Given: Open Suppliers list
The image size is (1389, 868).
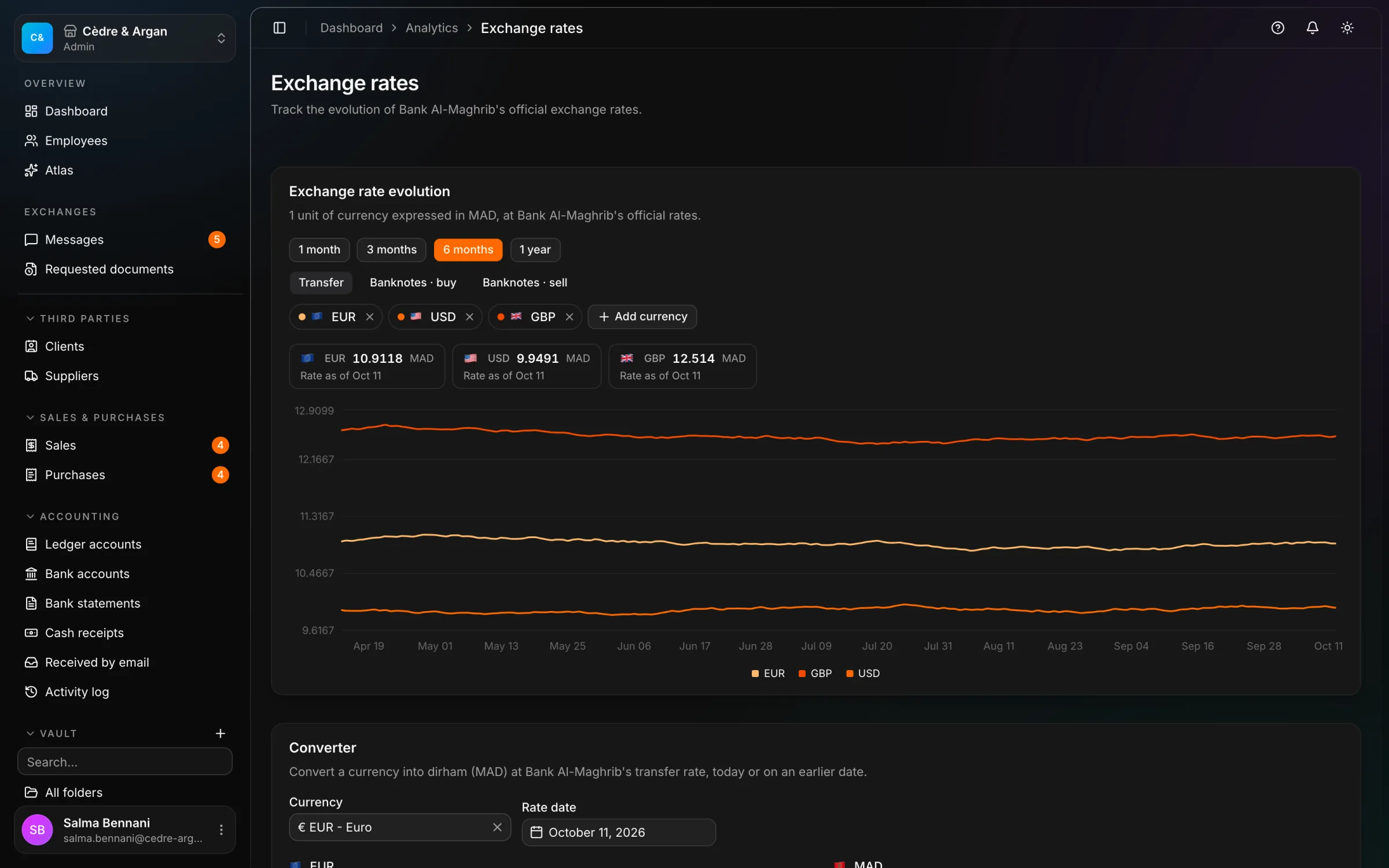Looking at the screenshot, I should click(124, 376).
